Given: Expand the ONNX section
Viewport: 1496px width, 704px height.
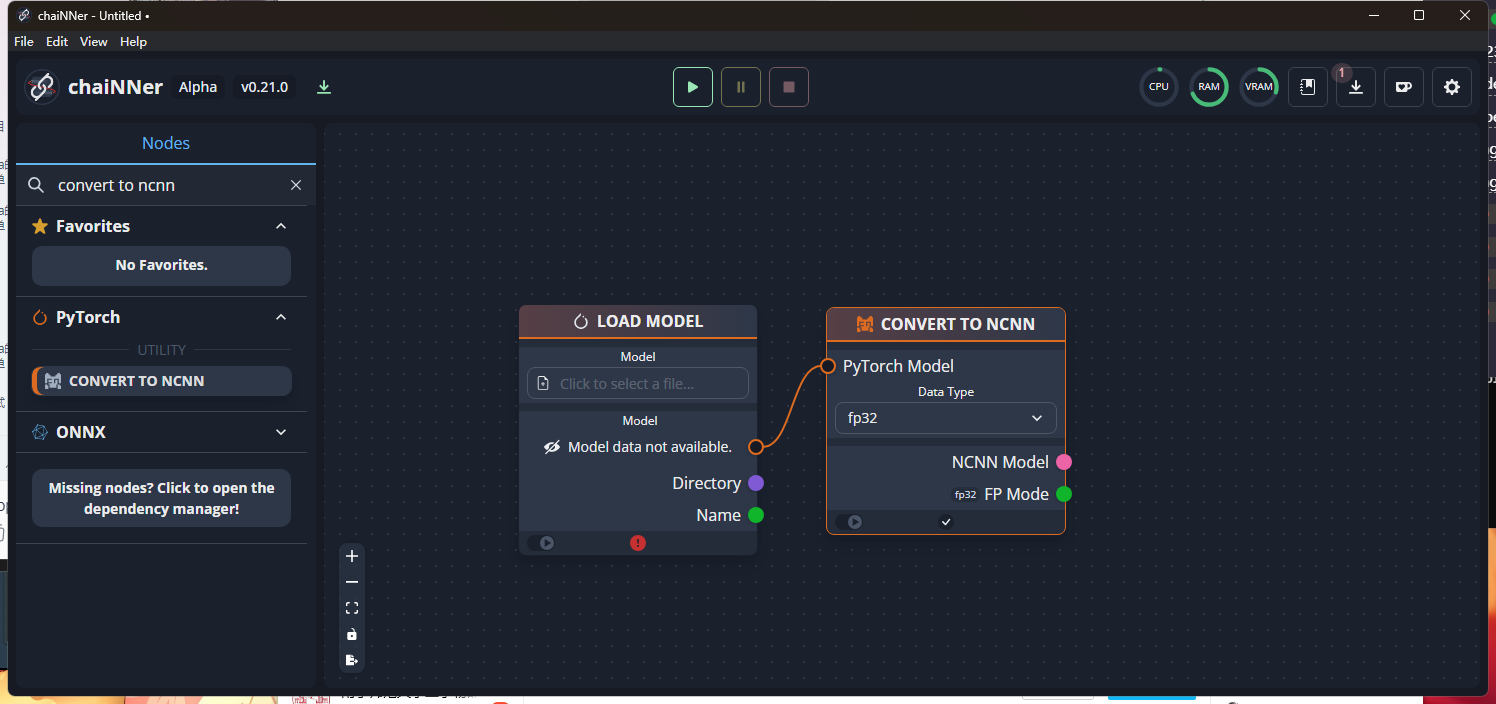Looking at the screenshot, I should (x=281, y=432).
